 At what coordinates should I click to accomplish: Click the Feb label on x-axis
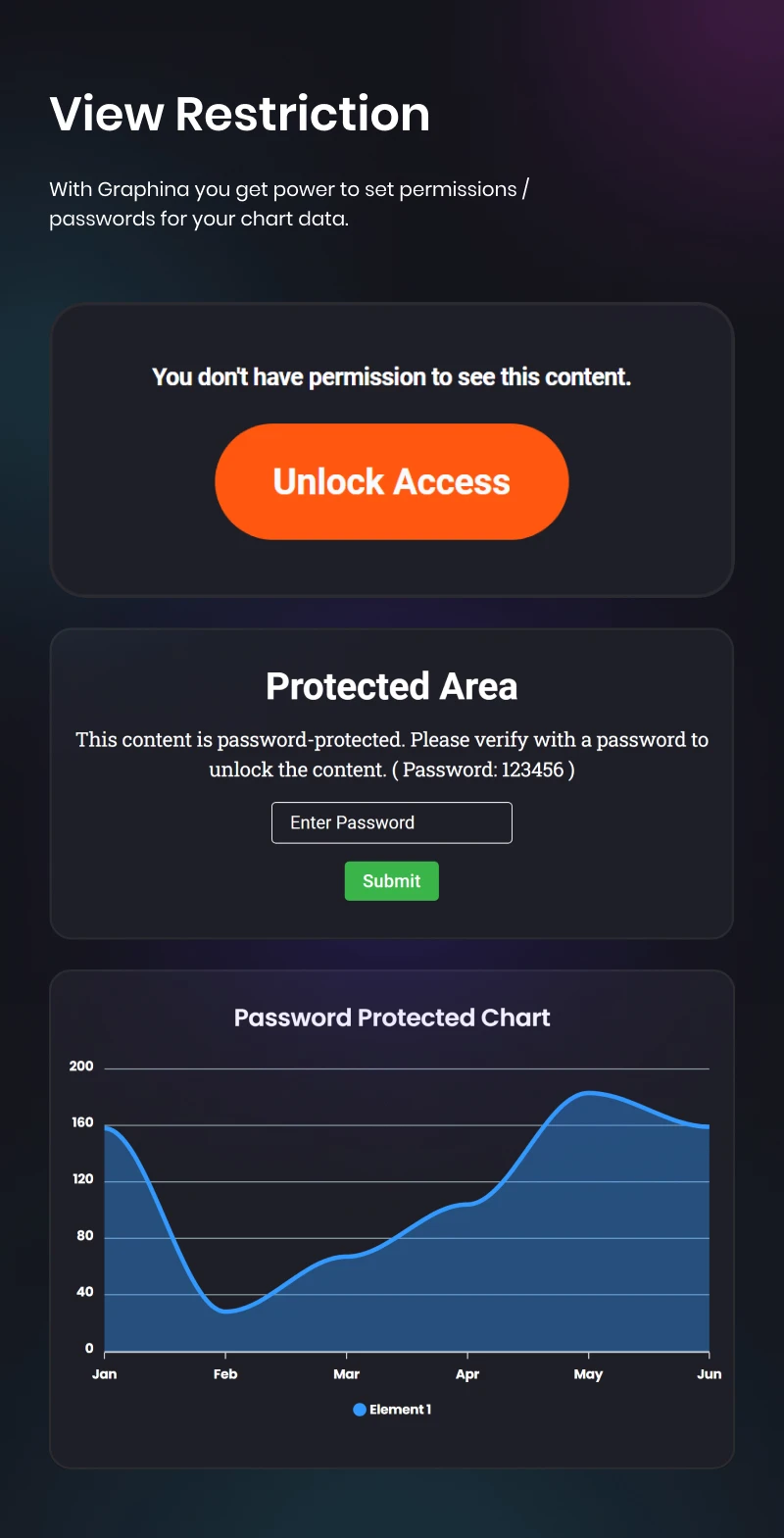(x=225, y=1374)
